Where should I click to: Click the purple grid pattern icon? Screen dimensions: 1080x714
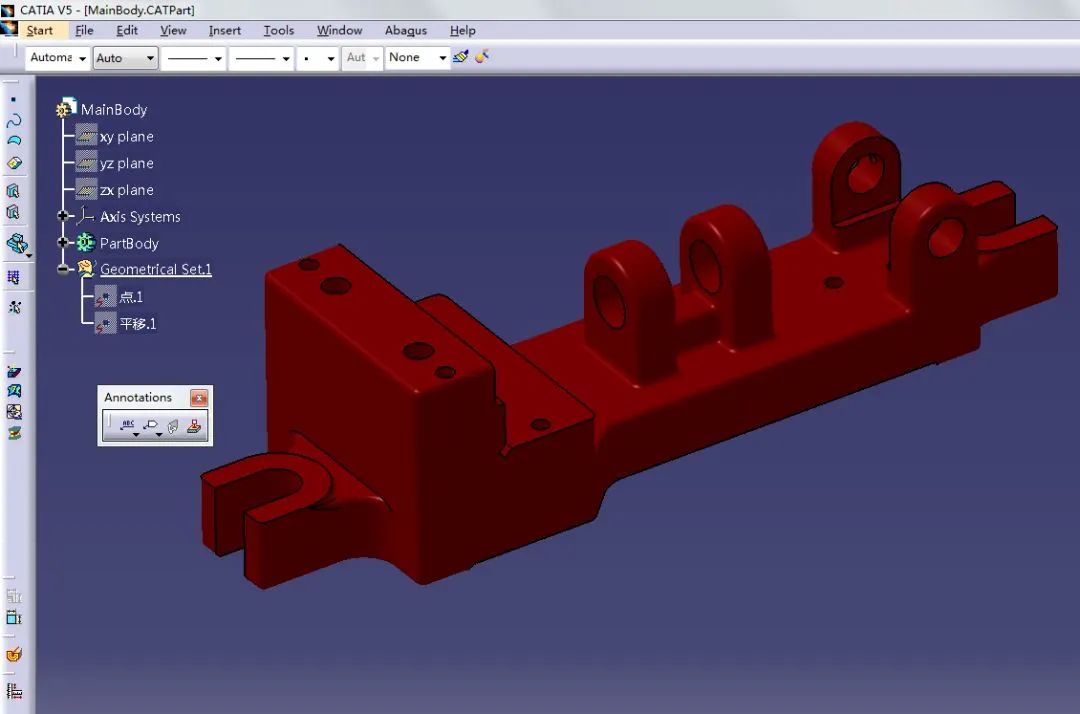coord(13,277)
